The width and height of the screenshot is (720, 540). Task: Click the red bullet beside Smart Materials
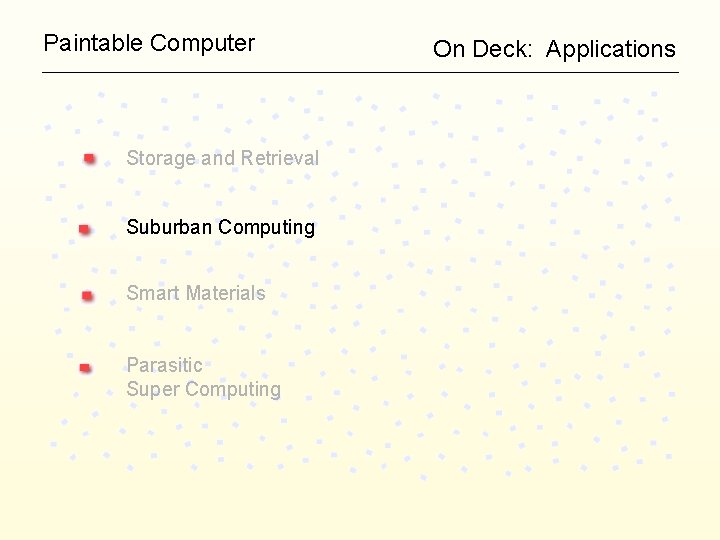tap(87, 295)
